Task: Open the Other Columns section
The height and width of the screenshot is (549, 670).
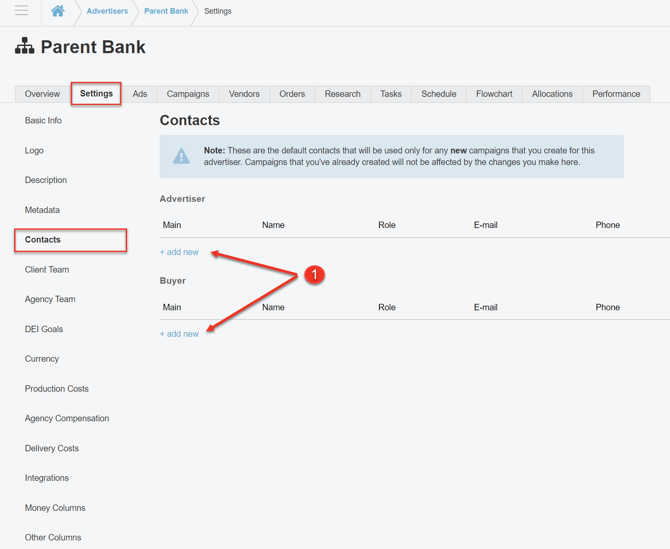Action: pyautogui.click(x=53, y=537)
